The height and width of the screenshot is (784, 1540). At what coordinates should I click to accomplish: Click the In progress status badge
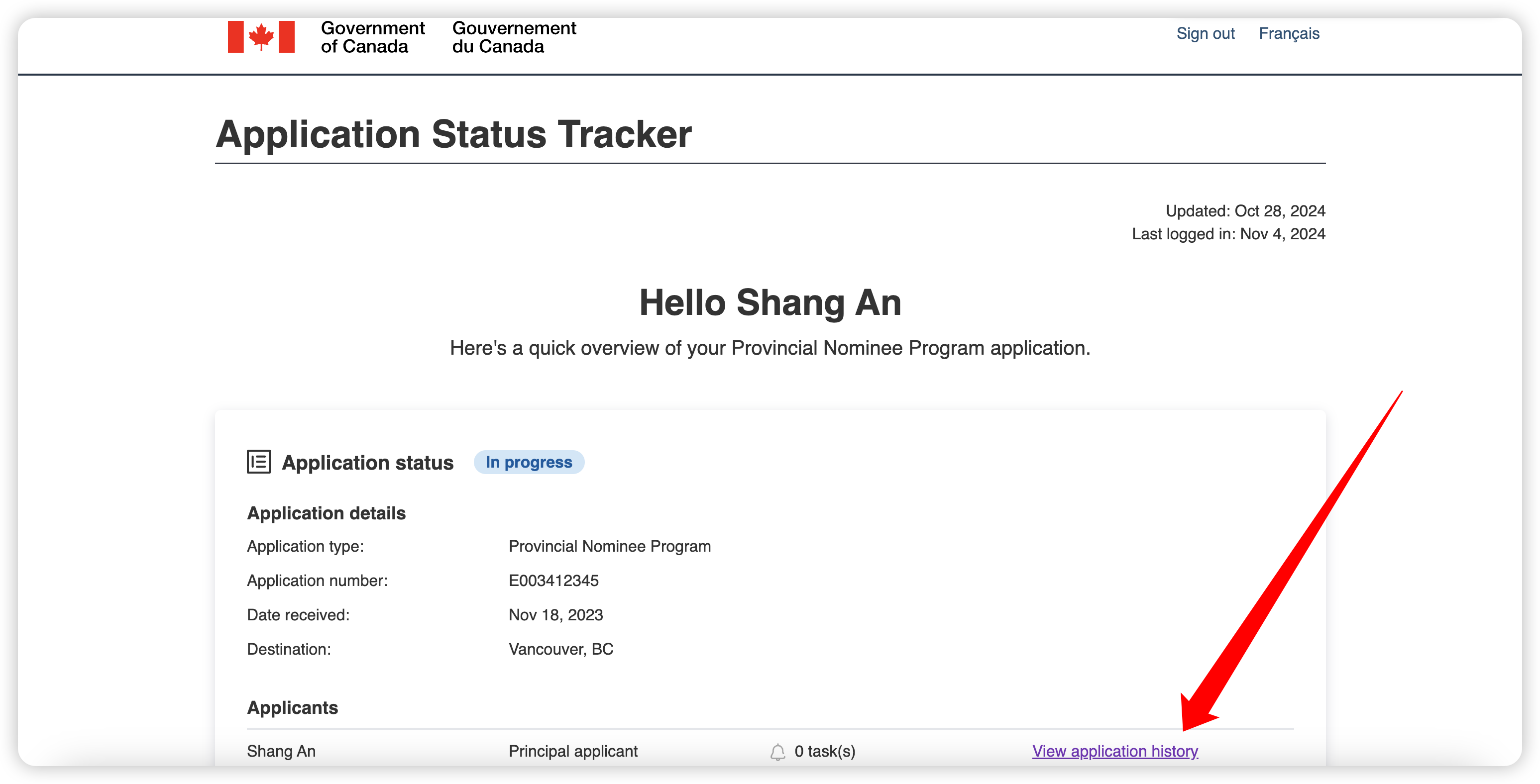(x=529, y=462)
